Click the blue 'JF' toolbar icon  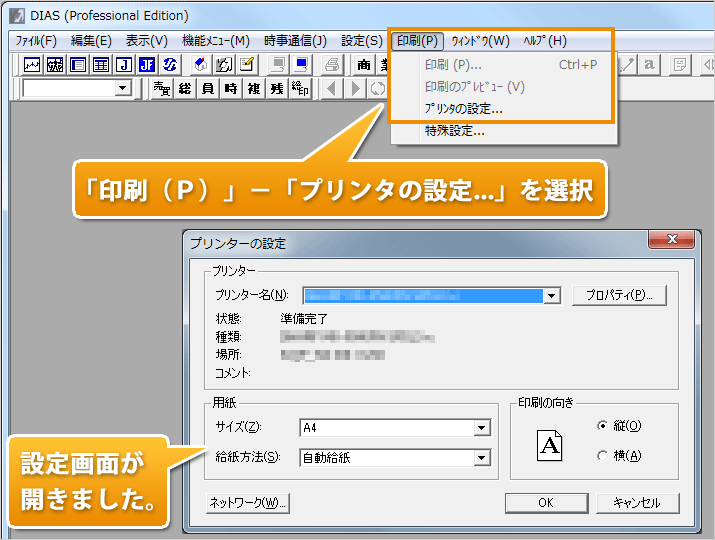pyautogui.click(x=147, y=65)
